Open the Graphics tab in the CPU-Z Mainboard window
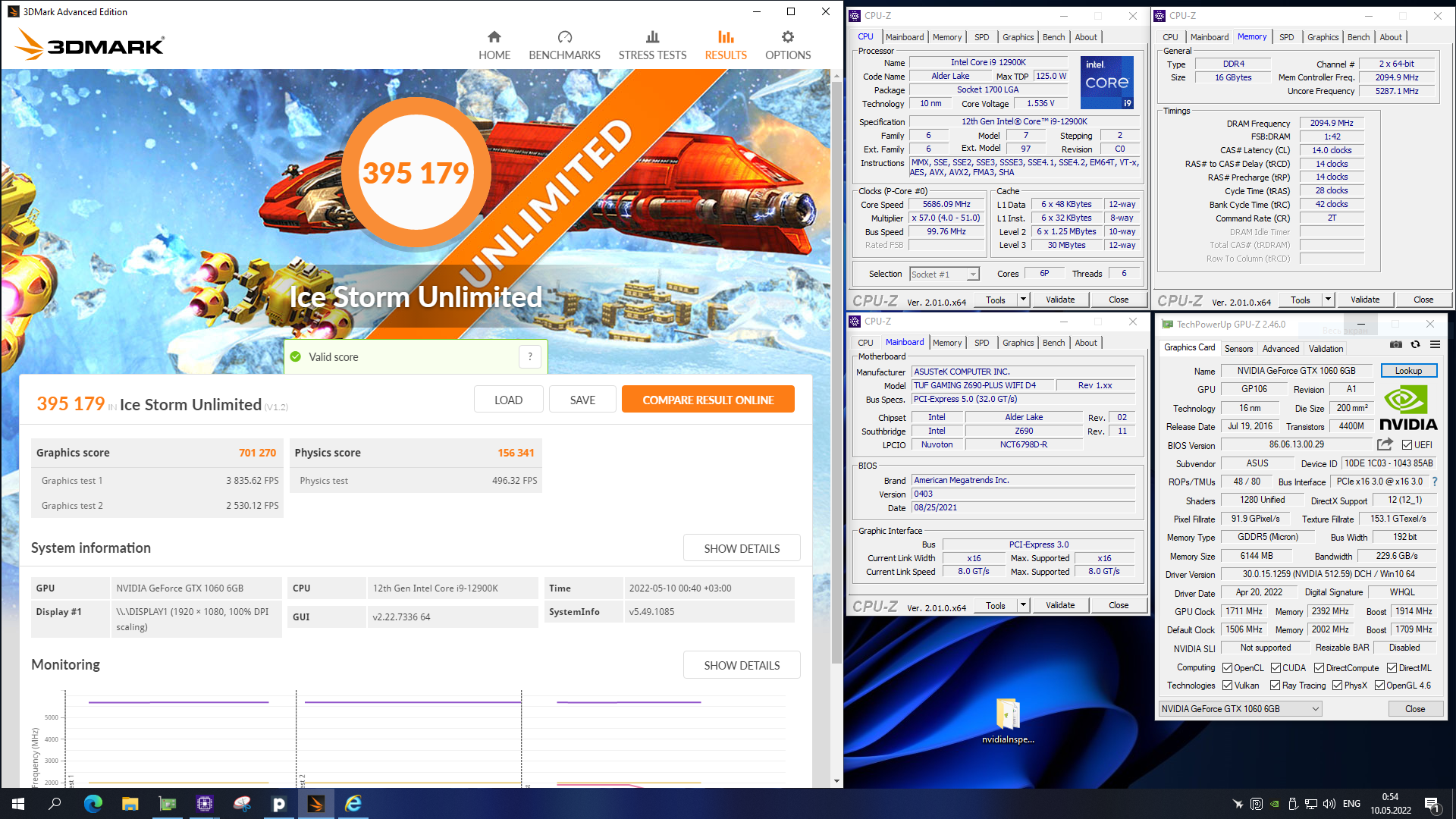Screen dimensions: 1456x819 point(1018,343)
